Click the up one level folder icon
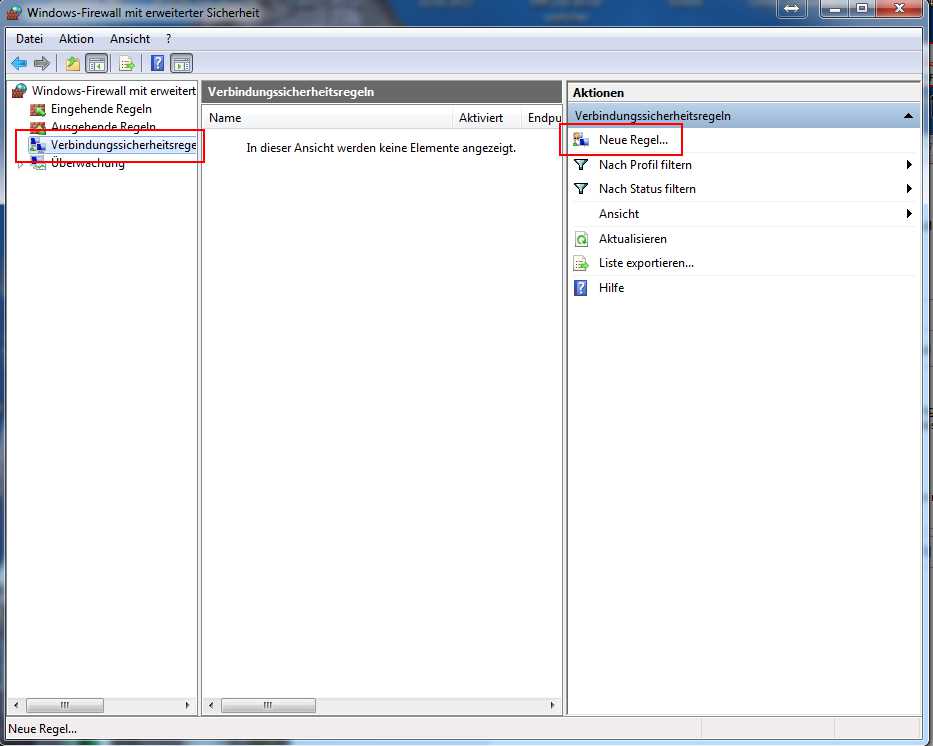933x746 pixels. (x=73, y=63)
